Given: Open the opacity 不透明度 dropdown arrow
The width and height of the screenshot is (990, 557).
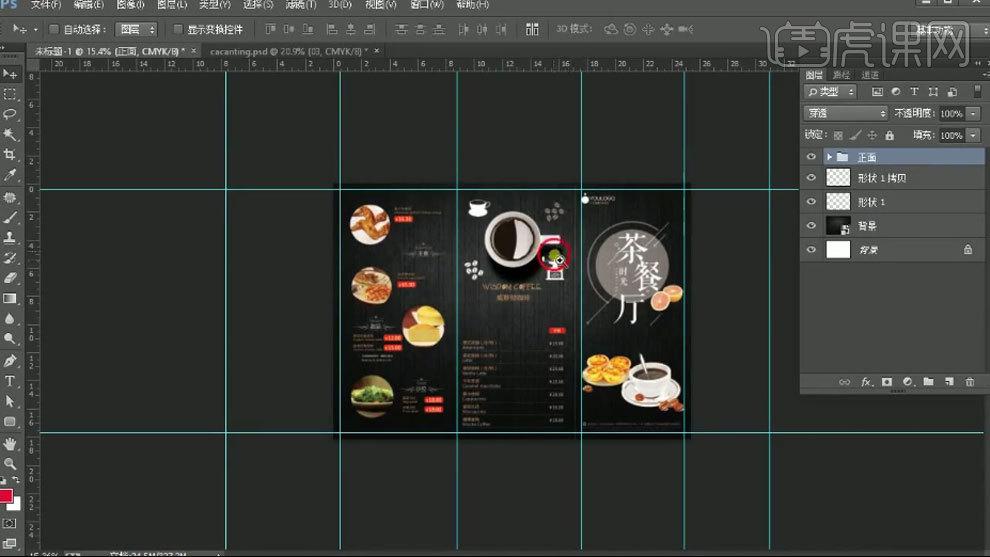Looking at the screenshot, I should coord(974,114).
